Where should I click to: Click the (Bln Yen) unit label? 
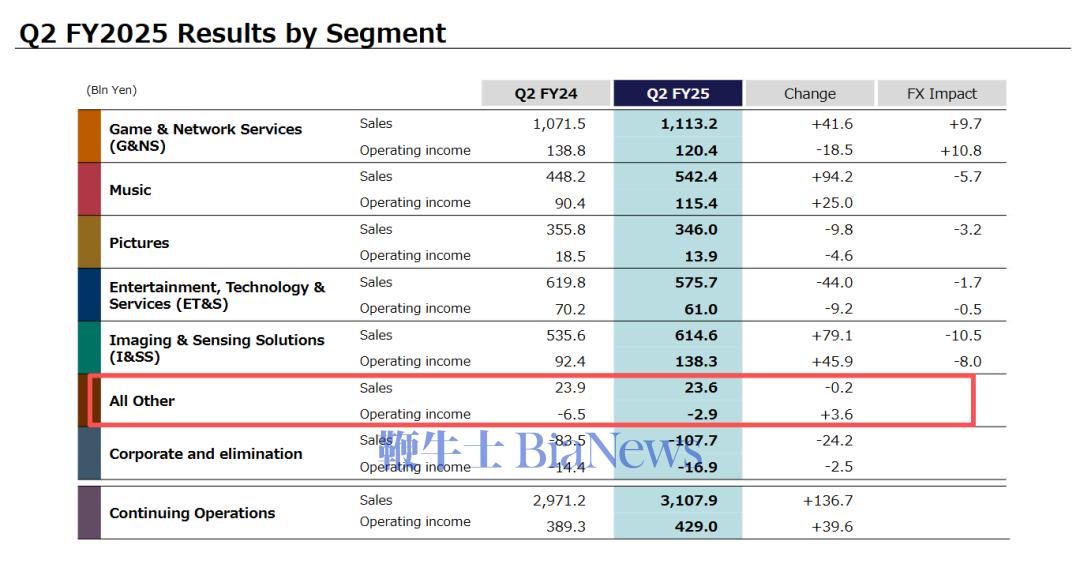tap(111, 91)
